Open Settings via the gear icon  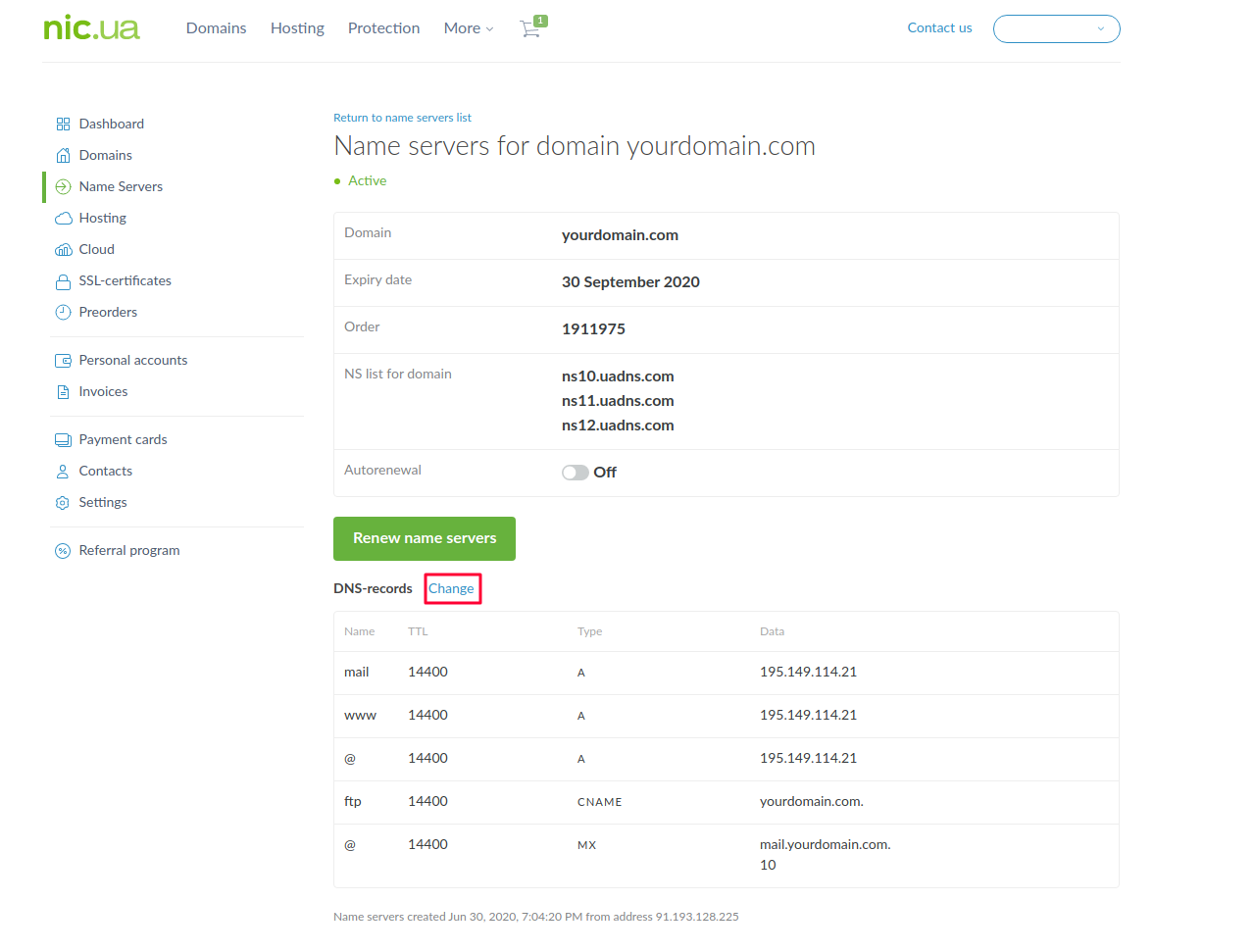(63, 503)
